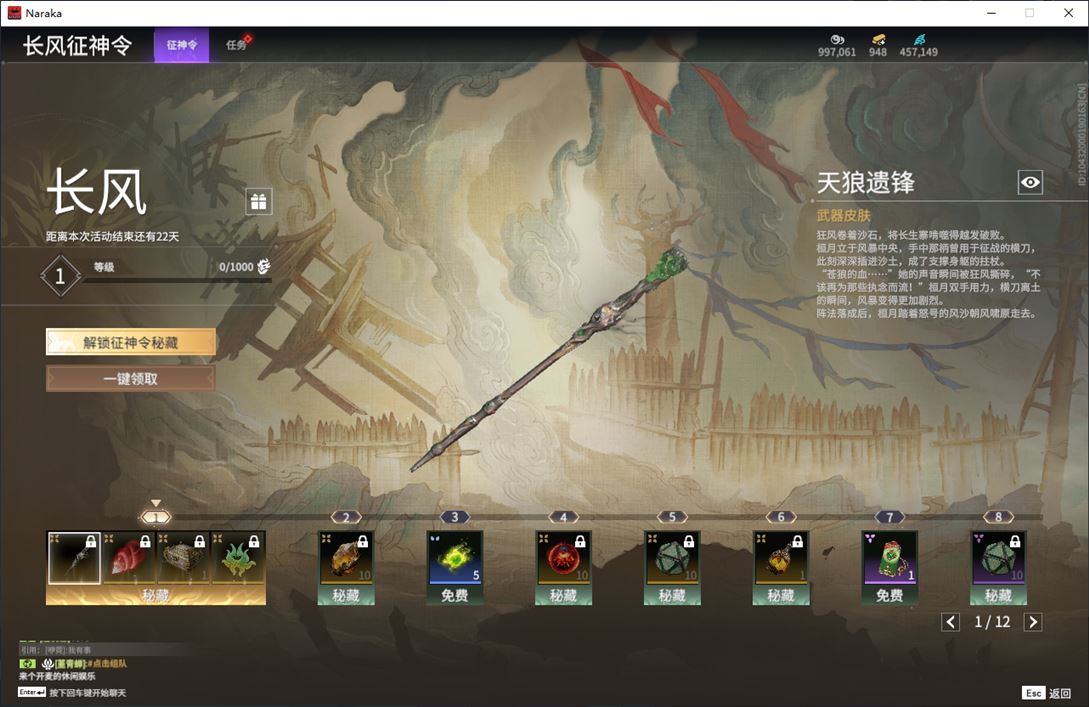Click level marker 5 on the track

(672, 517)
